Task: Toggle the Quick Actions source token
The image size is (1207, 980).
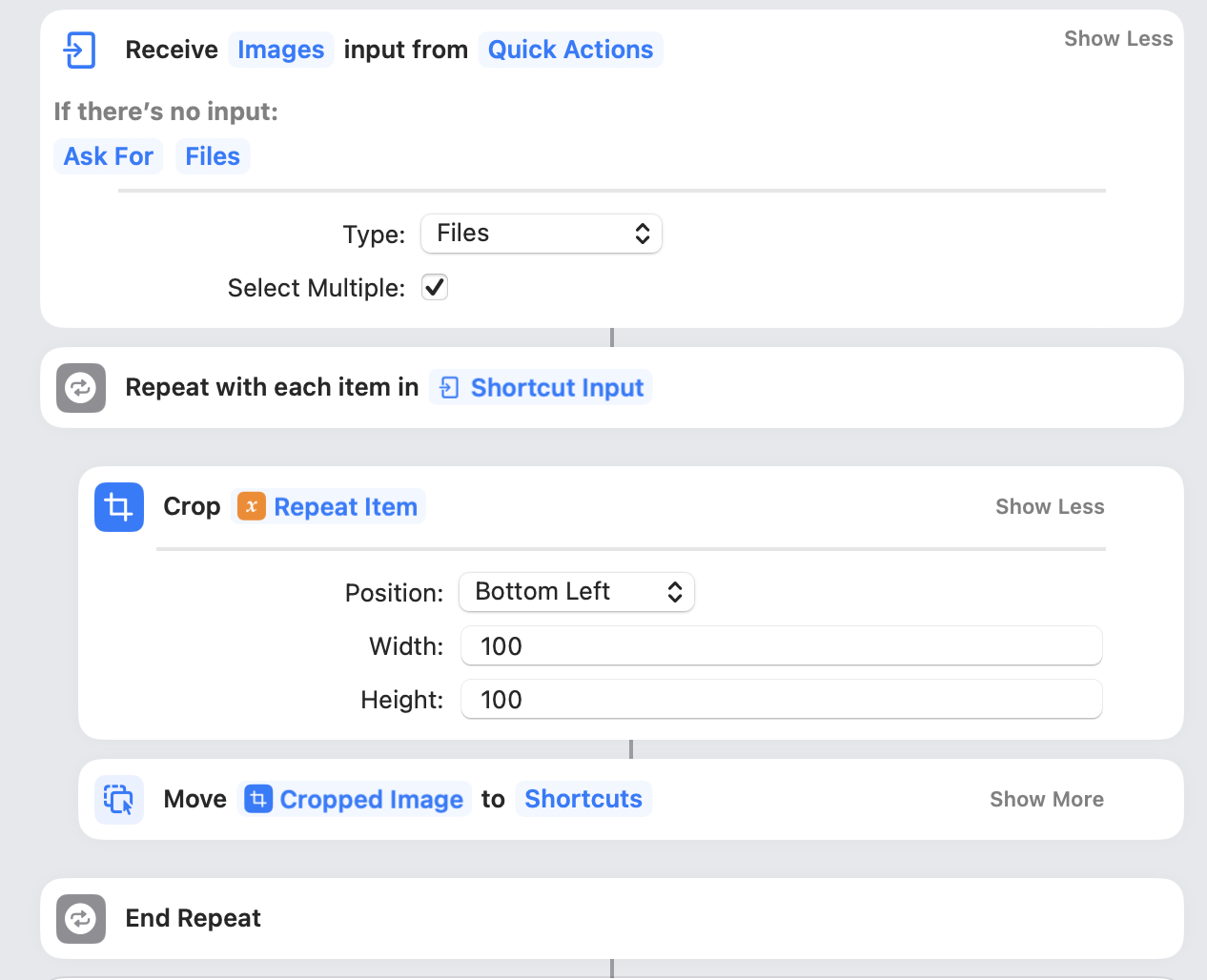Action: 570,49
